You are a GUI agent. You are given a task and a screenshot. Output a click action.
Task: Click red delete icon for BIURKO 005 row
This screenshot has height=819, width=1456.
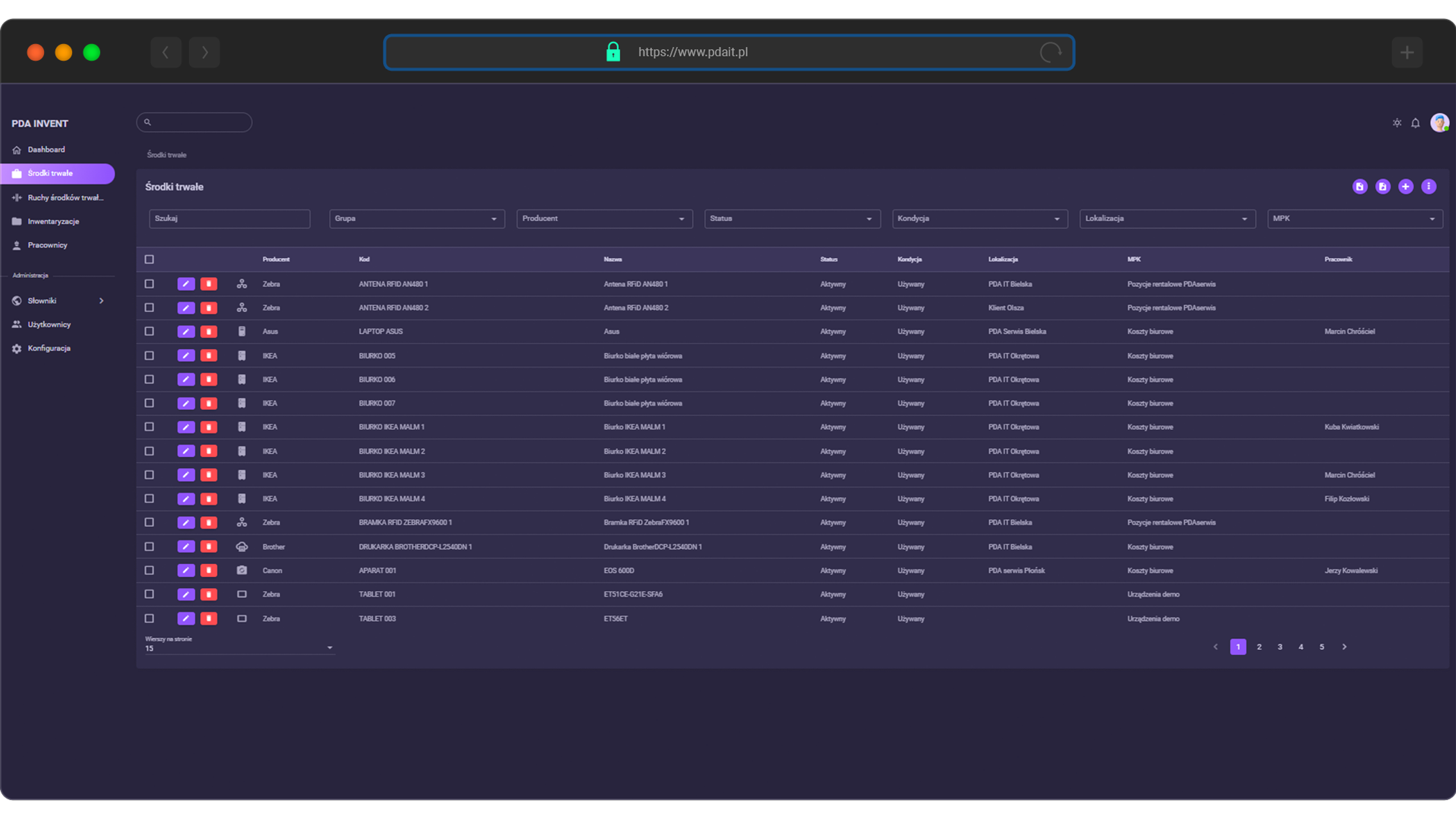pyautogui.click(x=209, y=355)
